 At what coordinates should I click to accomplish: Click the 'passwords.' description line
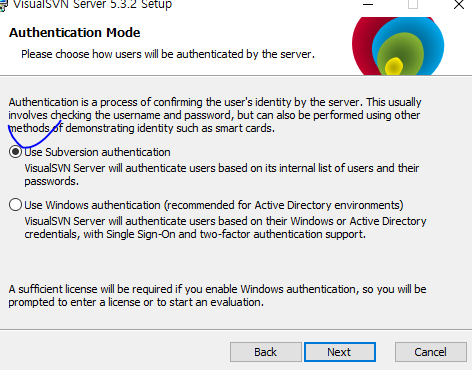point(52,181)
